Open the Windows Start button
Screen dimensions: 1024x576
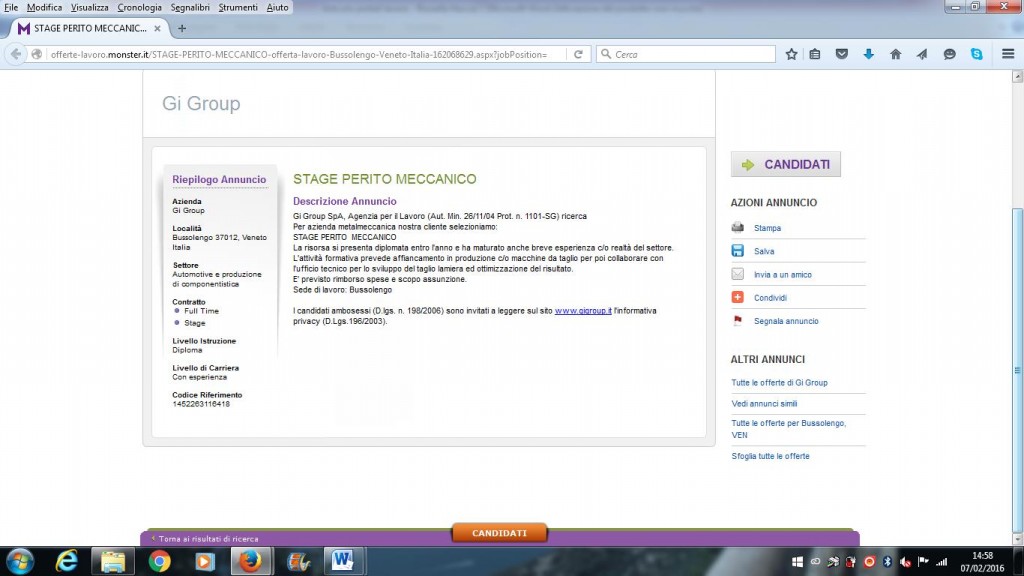pos(20,562)
